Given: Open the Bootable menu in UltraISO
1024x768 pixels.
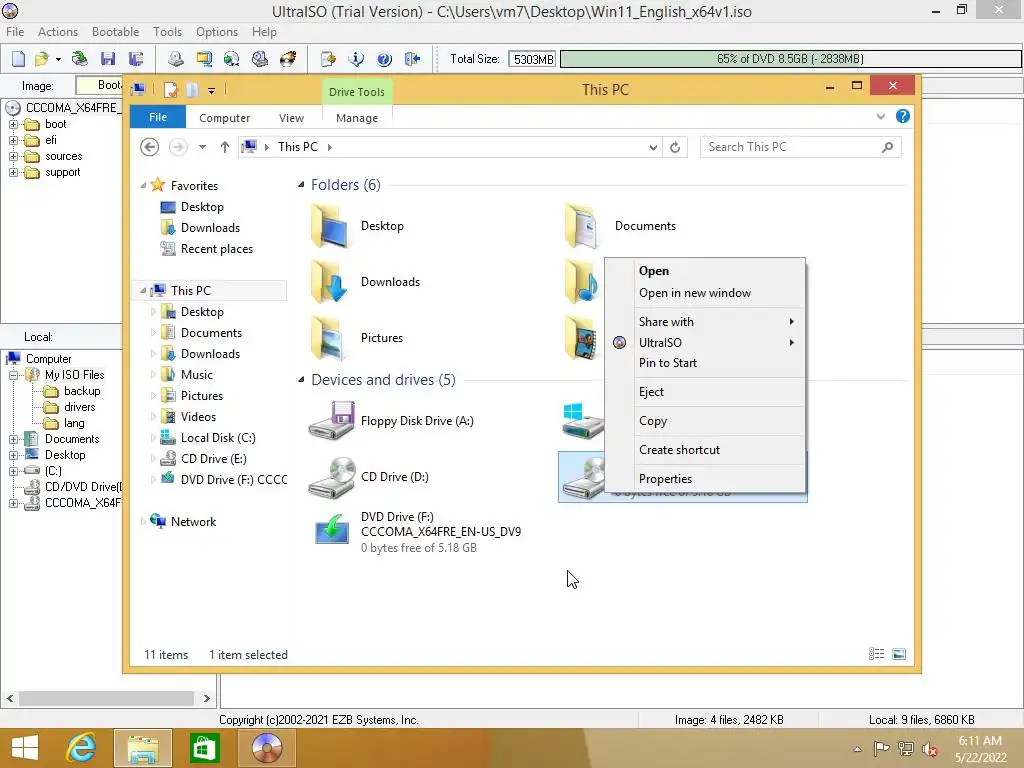Looking at the screenshot, I should tap(116, 31).
